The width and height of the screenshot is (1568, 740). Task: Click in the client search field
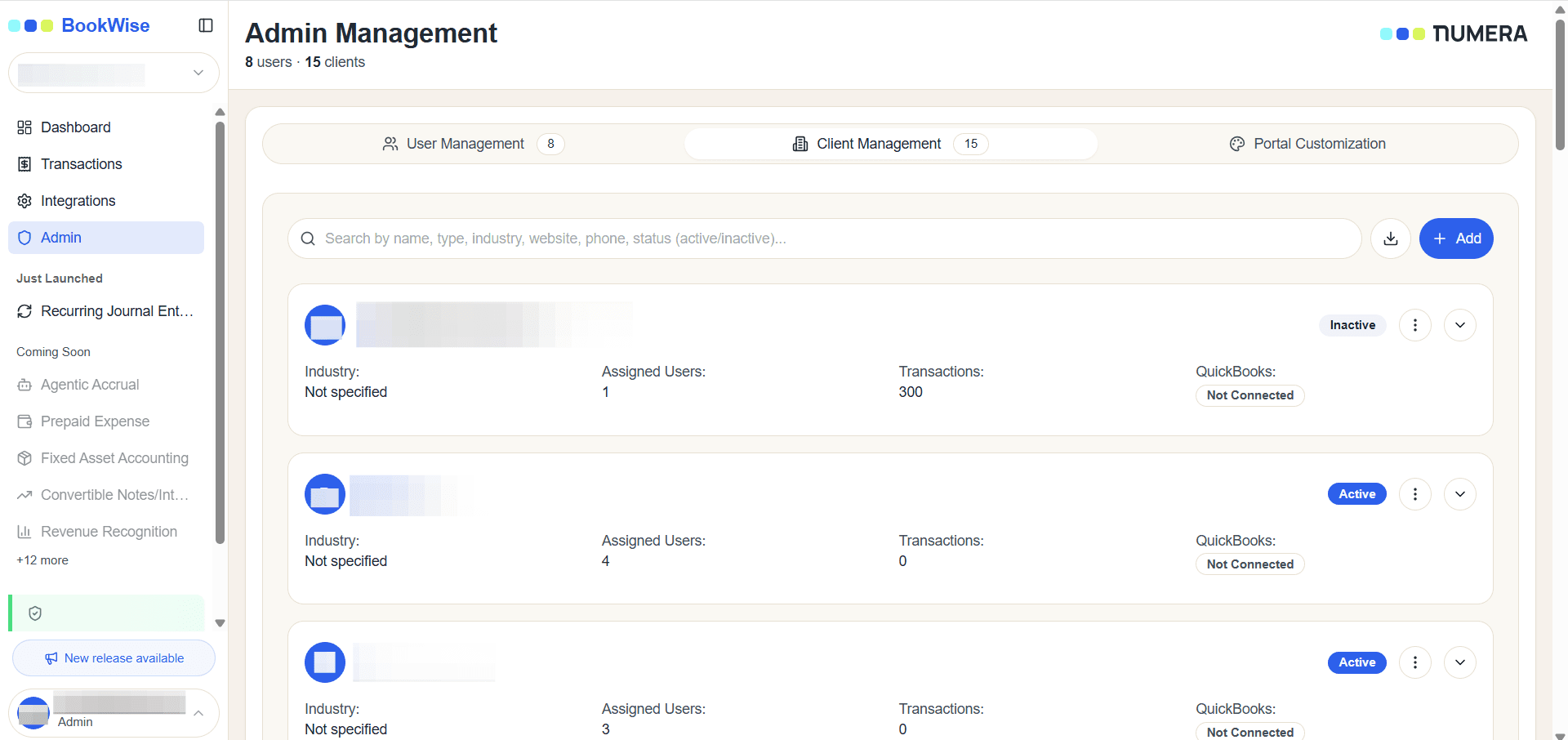pyautogui.click(x=825, y=238)
